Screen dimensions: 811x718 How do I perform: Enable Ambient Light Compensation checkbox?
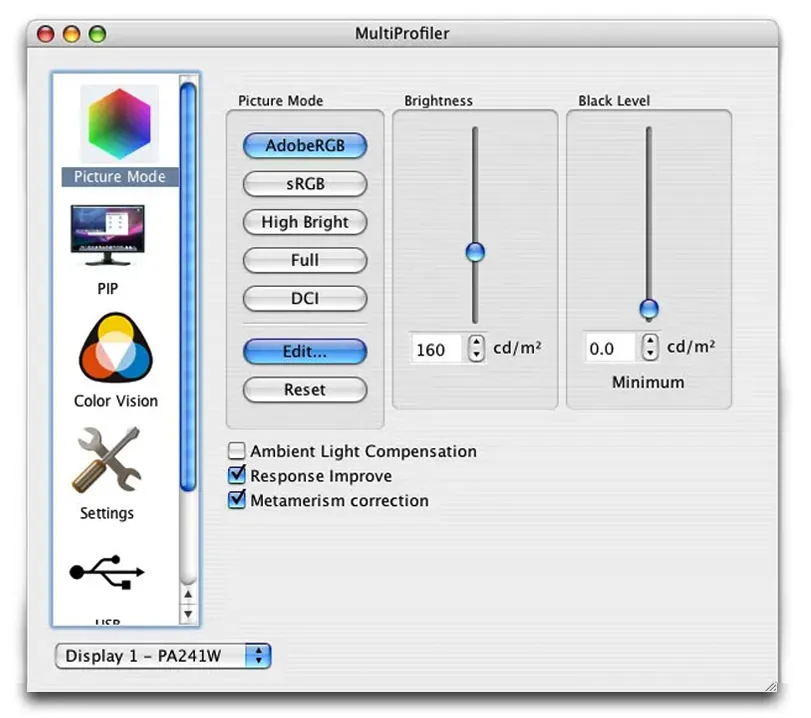237,451
